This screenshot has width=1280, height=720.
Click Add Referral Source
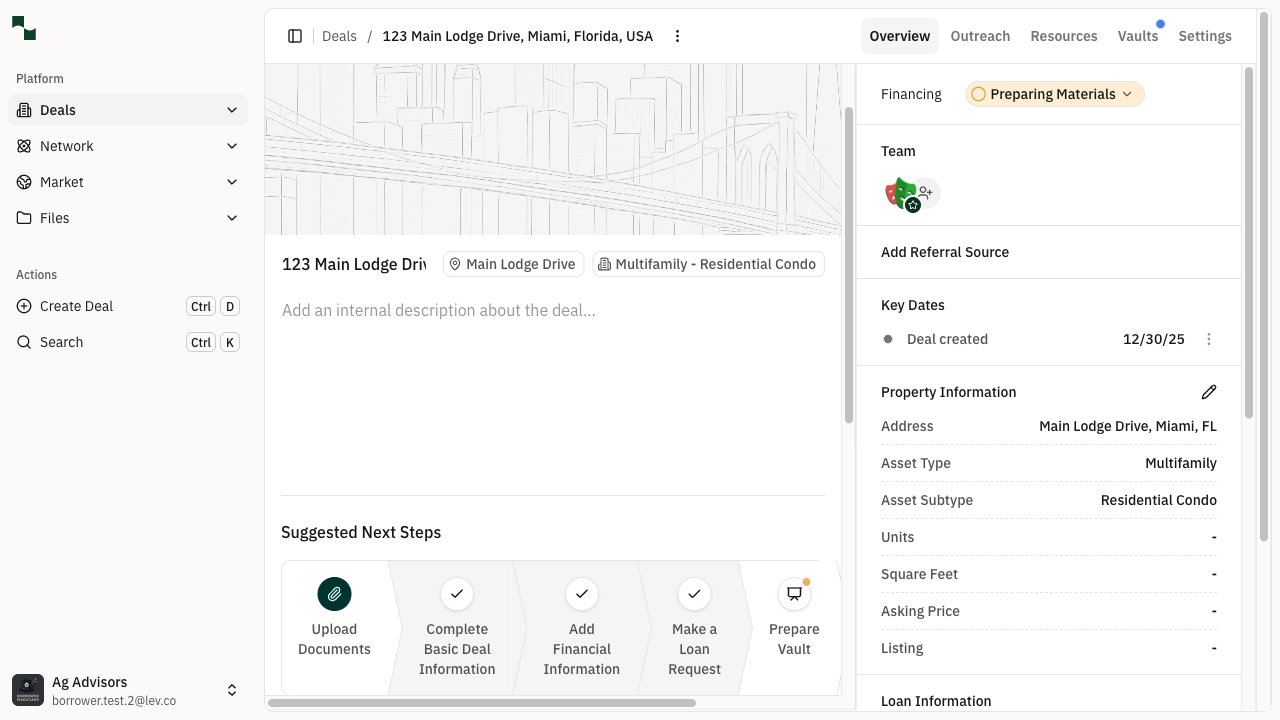(x=945, y=252)
